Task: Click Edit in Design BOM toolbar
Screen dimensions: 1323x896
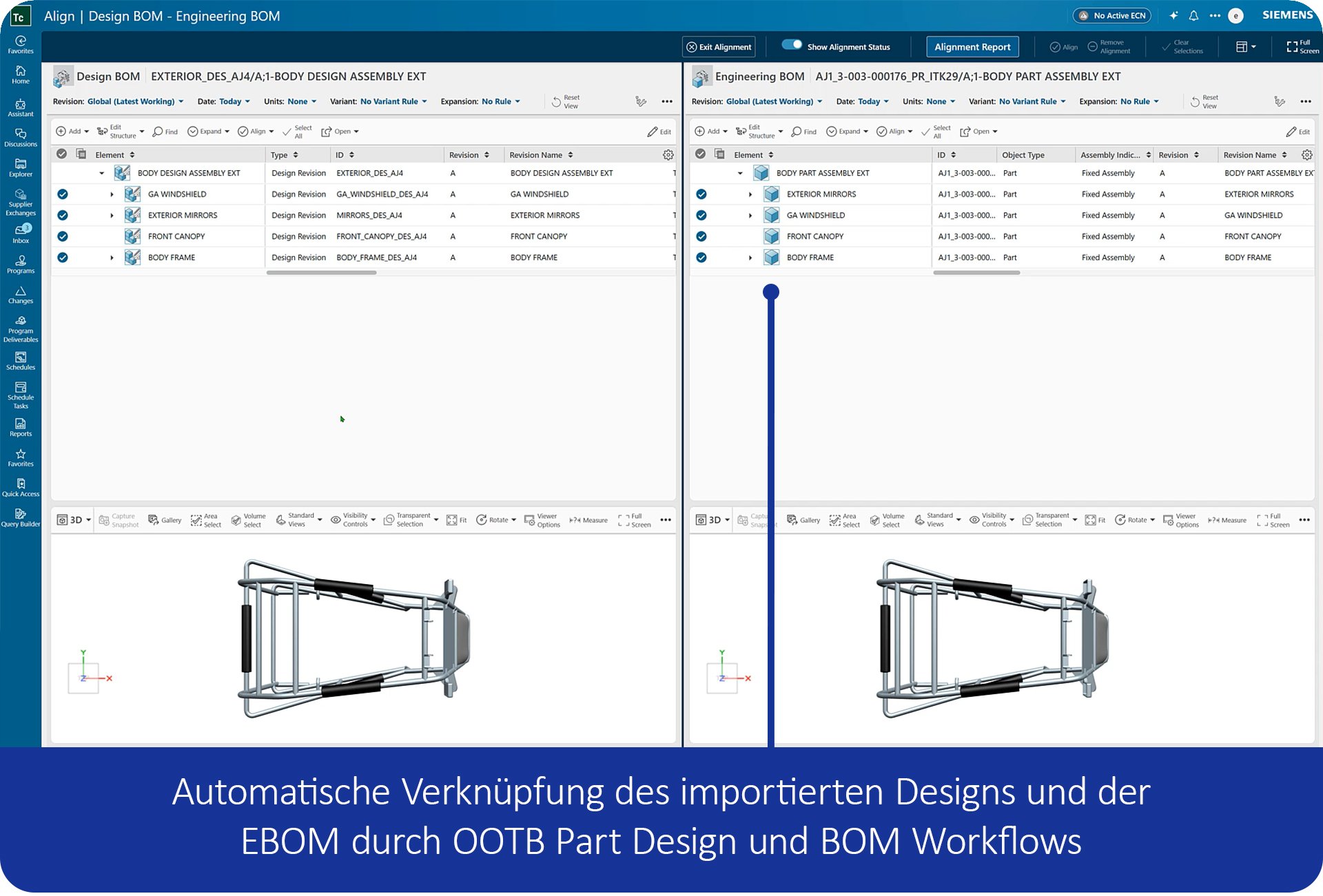Action: [659, 132]
